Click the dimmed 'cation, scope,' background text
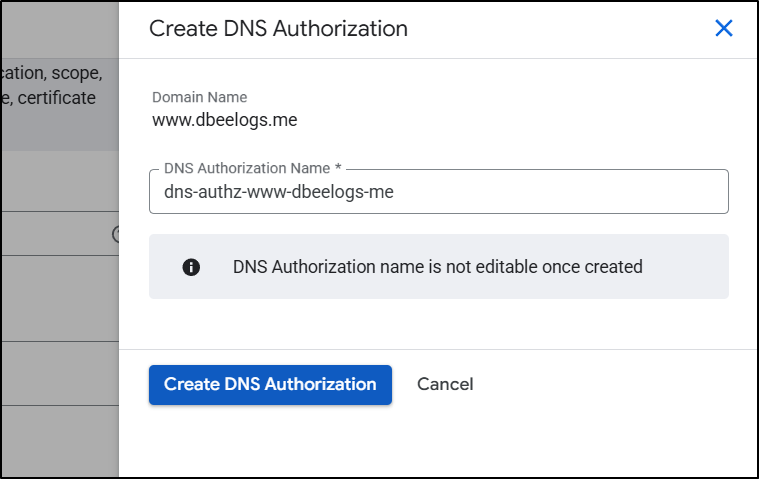 52,73
